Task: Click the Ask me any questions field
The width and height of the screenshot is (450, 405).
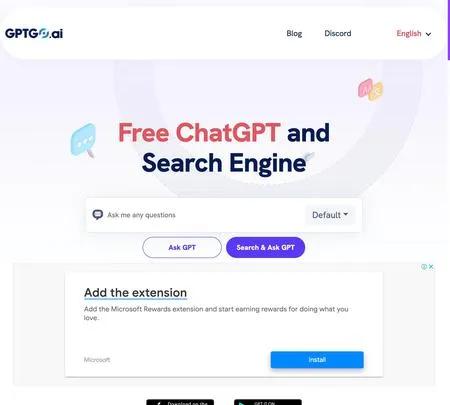Action: 205,215
